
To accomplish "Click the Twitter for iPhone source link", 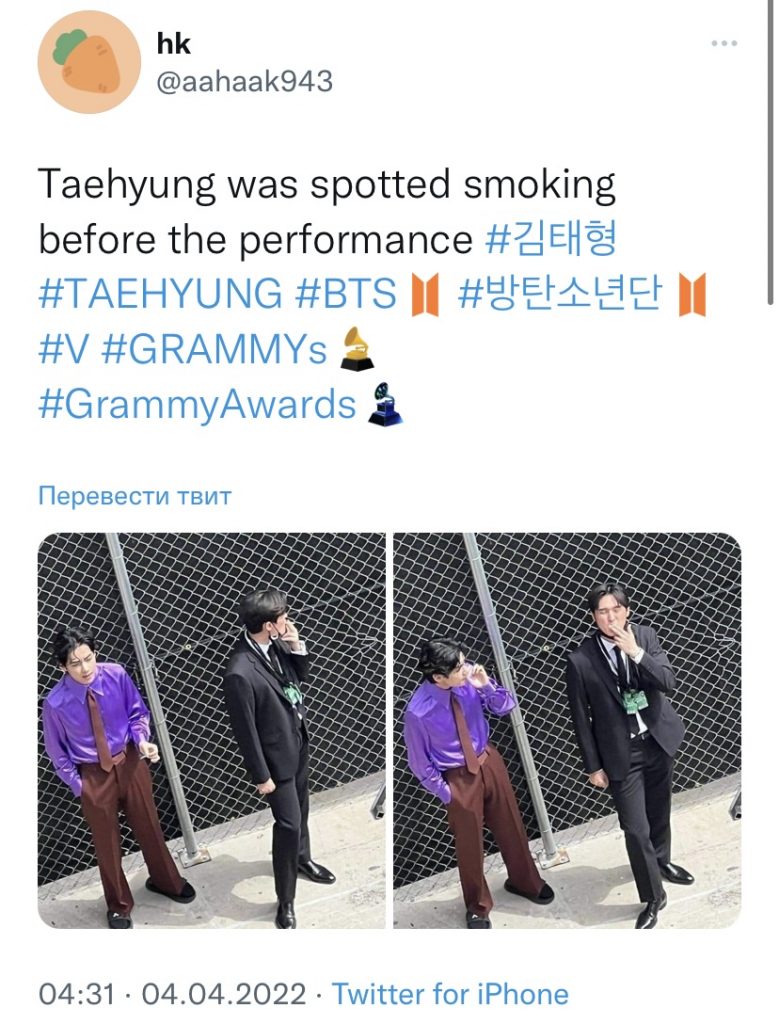I will pyautogui.click(x=451, y=994).
